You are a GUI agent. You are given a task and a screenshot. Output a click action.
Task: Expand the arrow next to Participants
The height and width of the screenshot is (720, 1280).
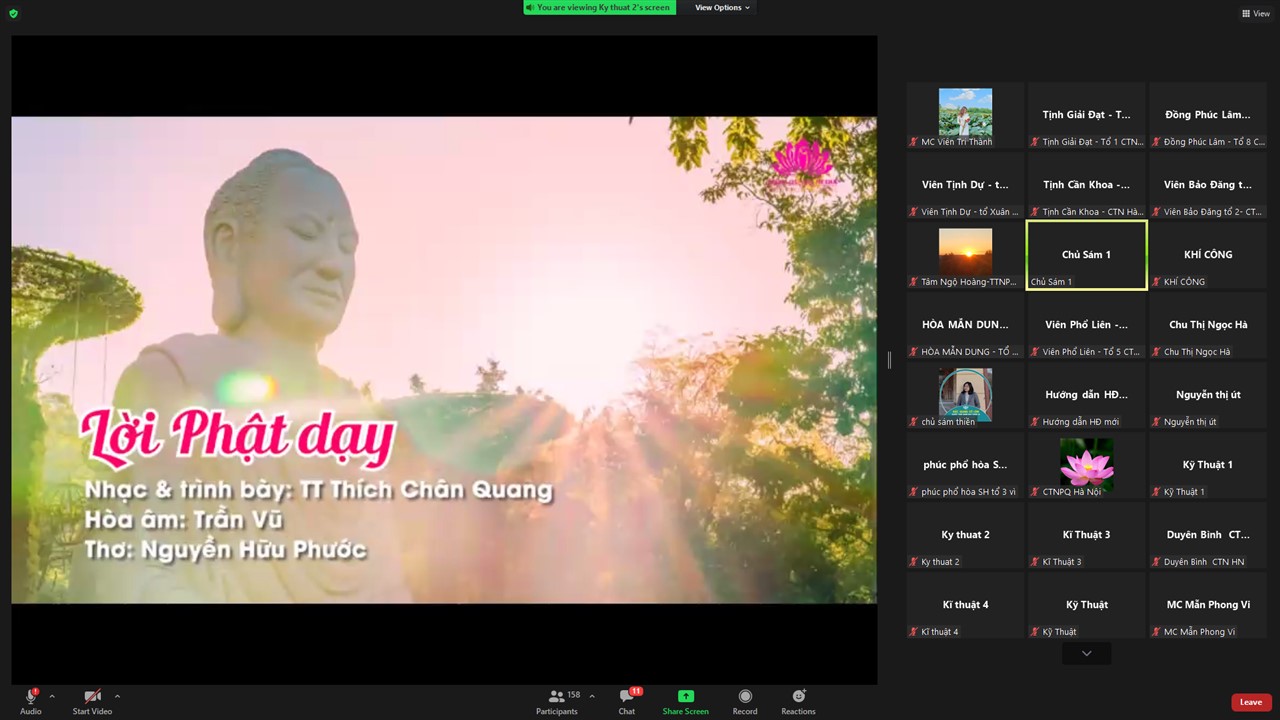click(x=592, y=696)
